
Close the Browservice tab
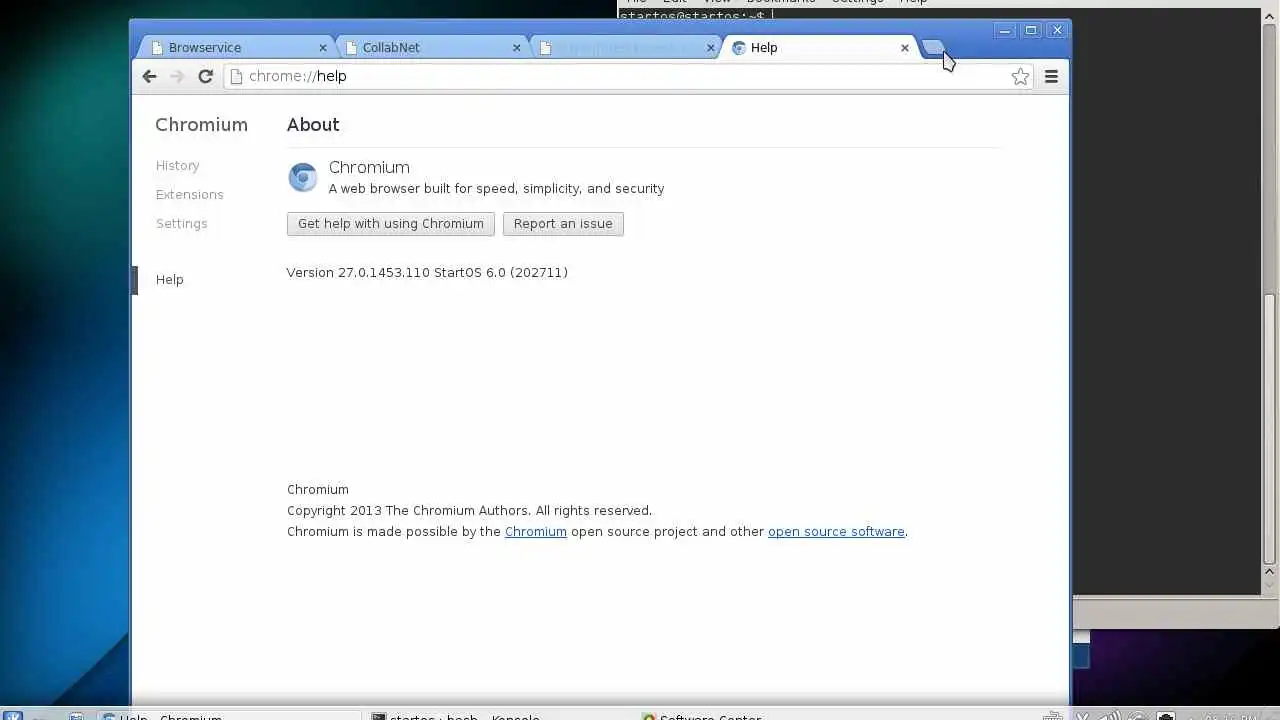point(323,47)
